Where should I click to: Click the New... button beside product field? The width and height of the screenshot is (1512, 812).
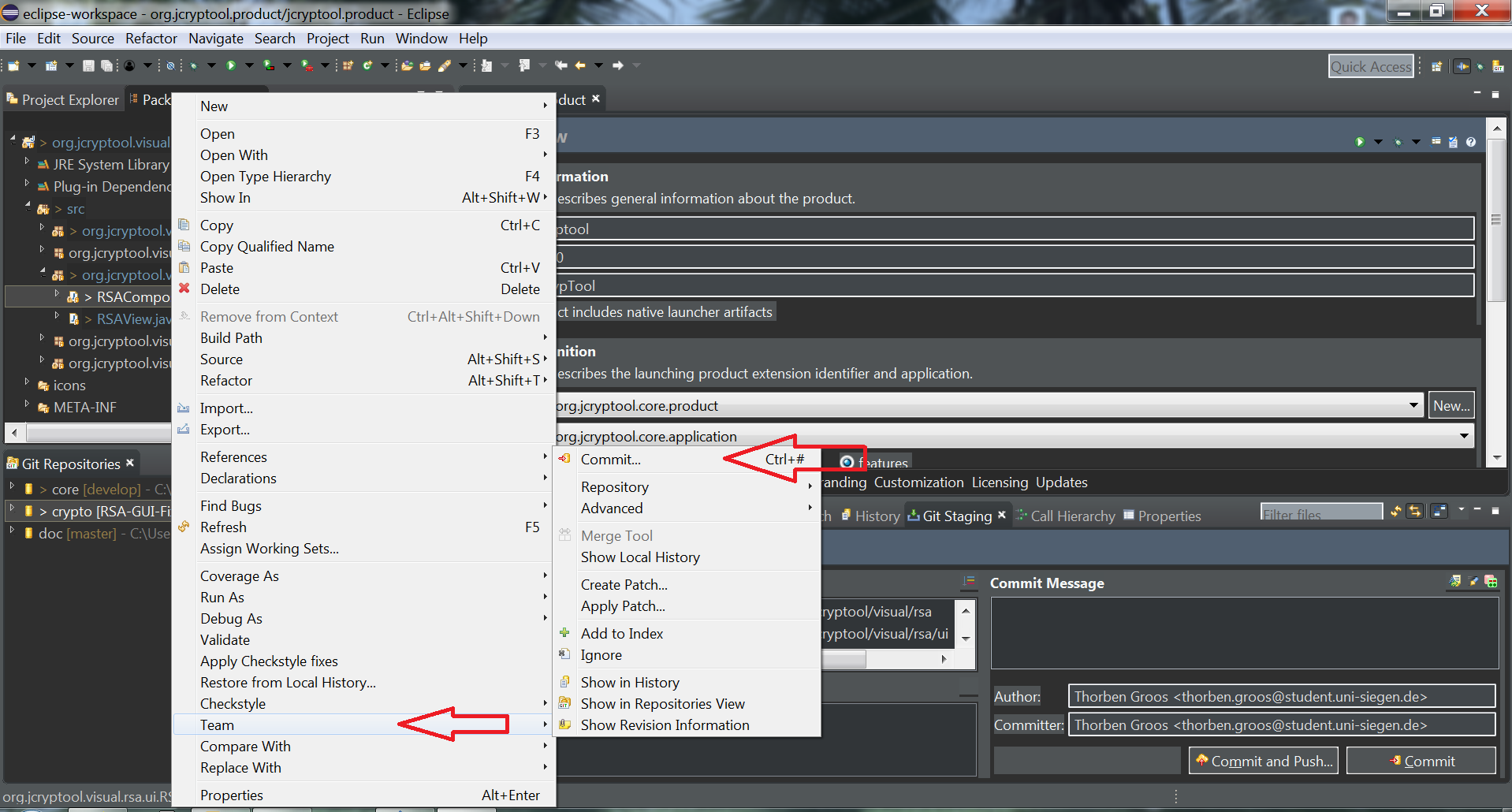[1451, 406]
